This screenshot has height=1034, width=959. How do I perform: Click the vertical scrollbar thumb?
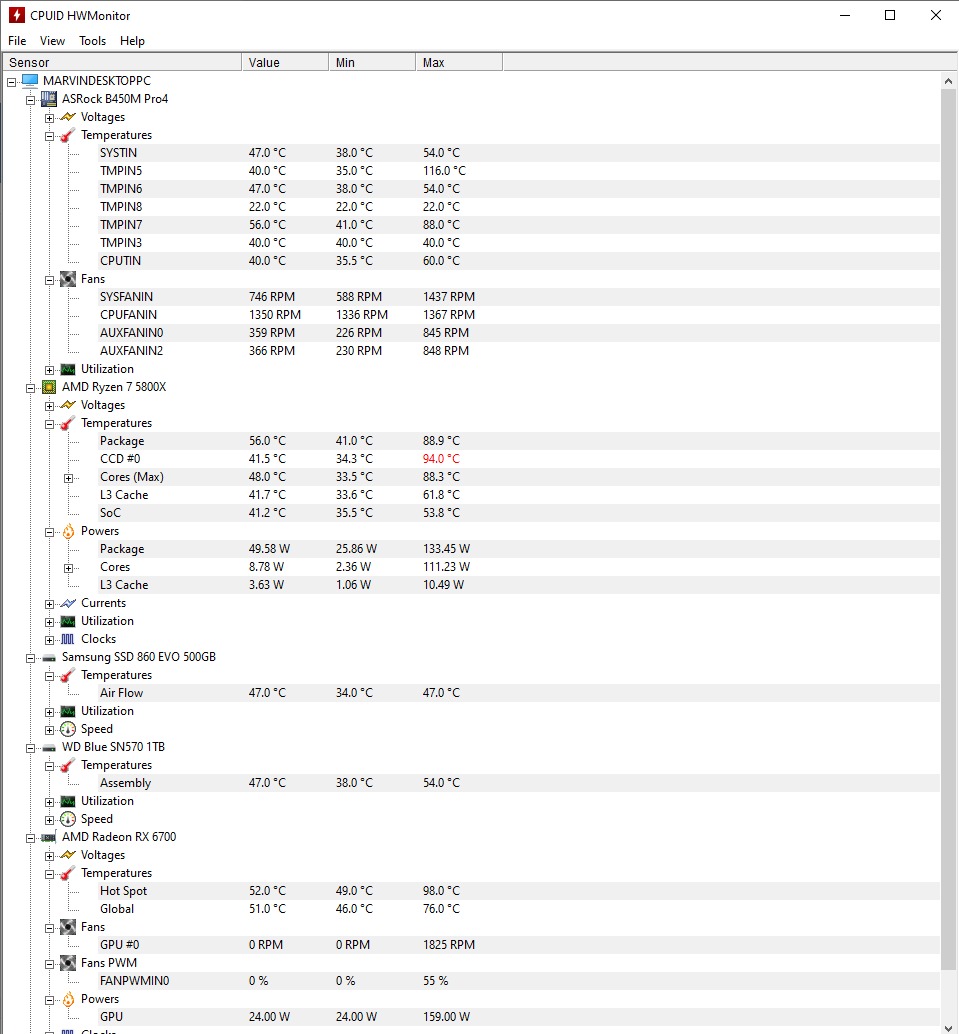948,531
